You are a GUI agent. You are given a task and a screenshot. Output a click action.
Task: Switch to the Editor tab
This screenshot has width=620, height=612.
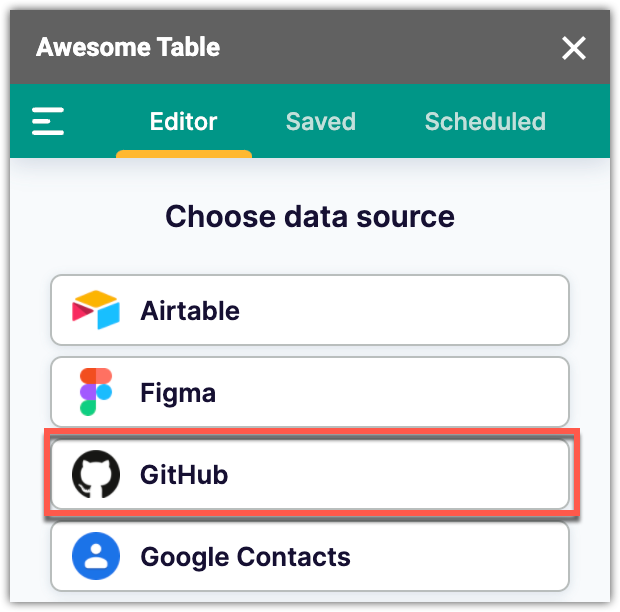[x=183, y=122]
